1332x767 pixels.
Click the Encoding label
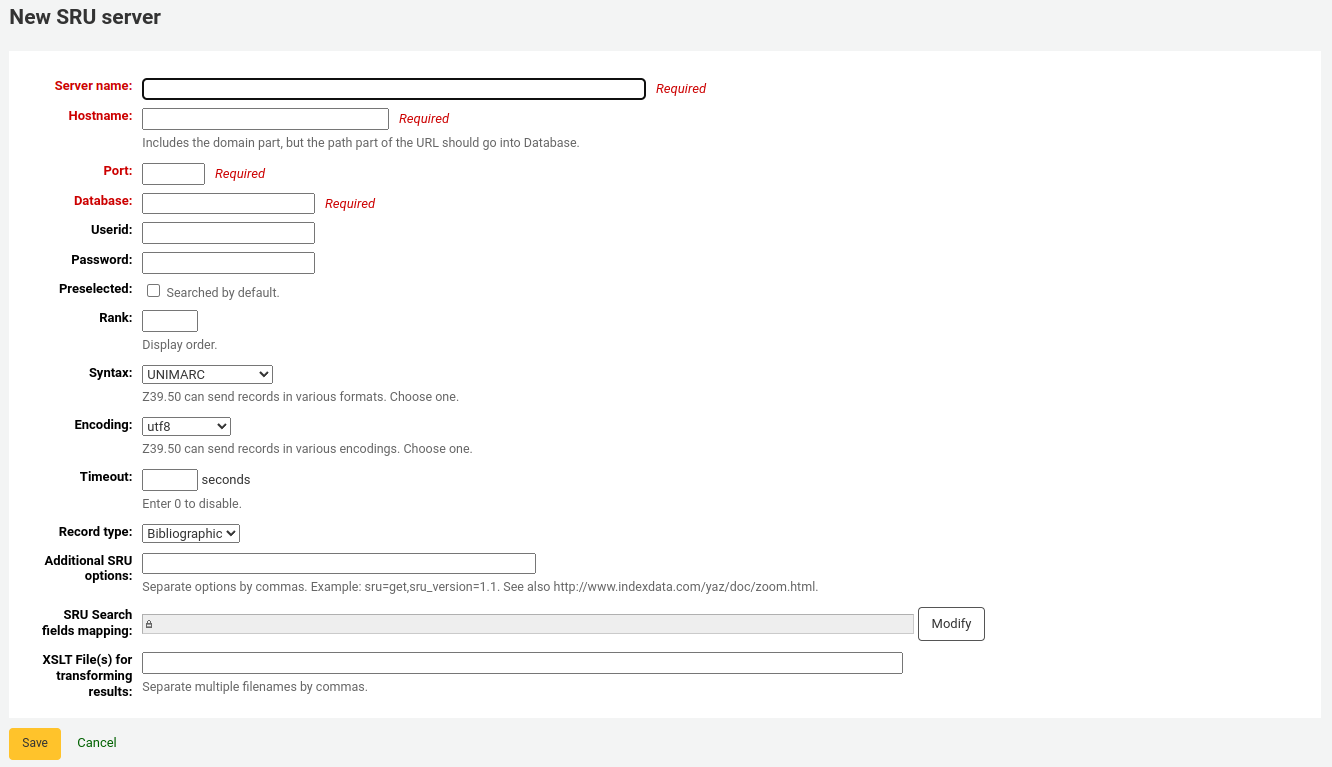click(103, 425)
